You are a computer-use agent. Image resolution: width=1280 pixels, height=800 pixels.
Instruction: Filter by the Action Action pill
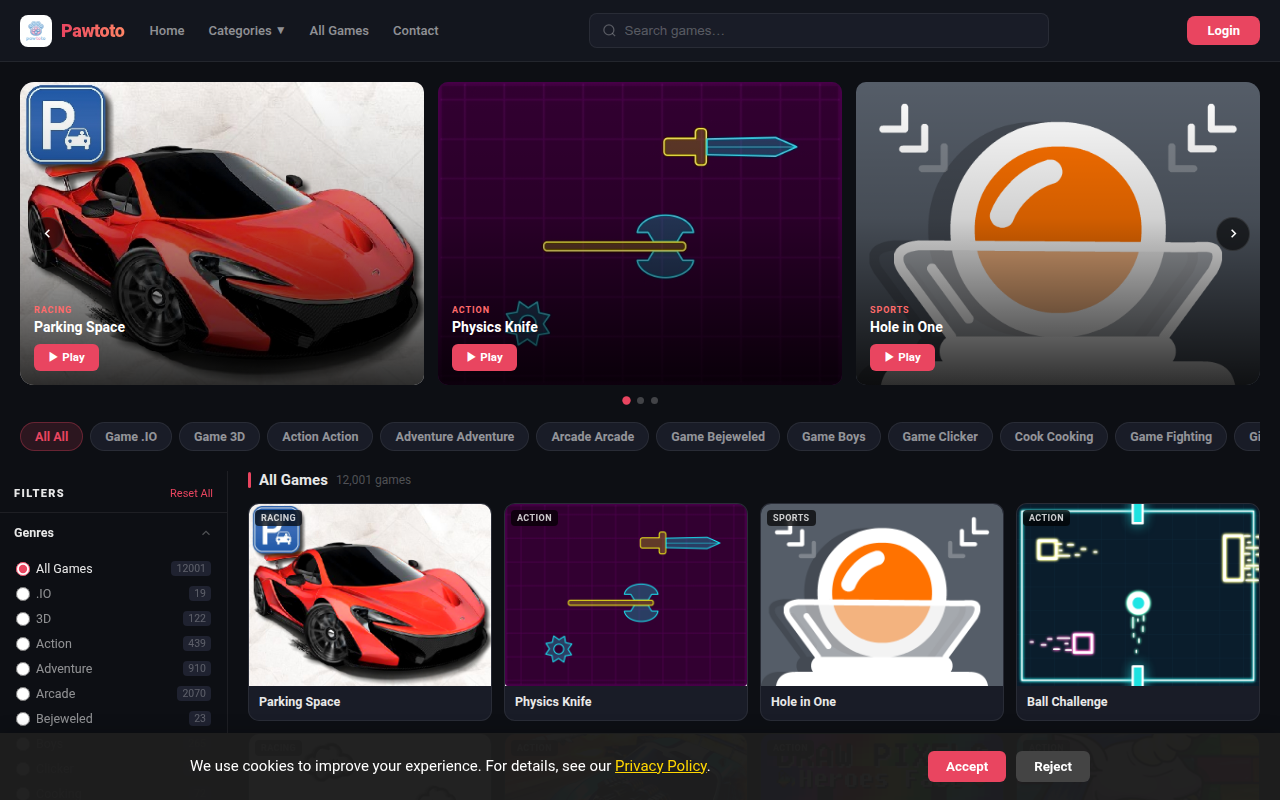click(x=320, y=437)
